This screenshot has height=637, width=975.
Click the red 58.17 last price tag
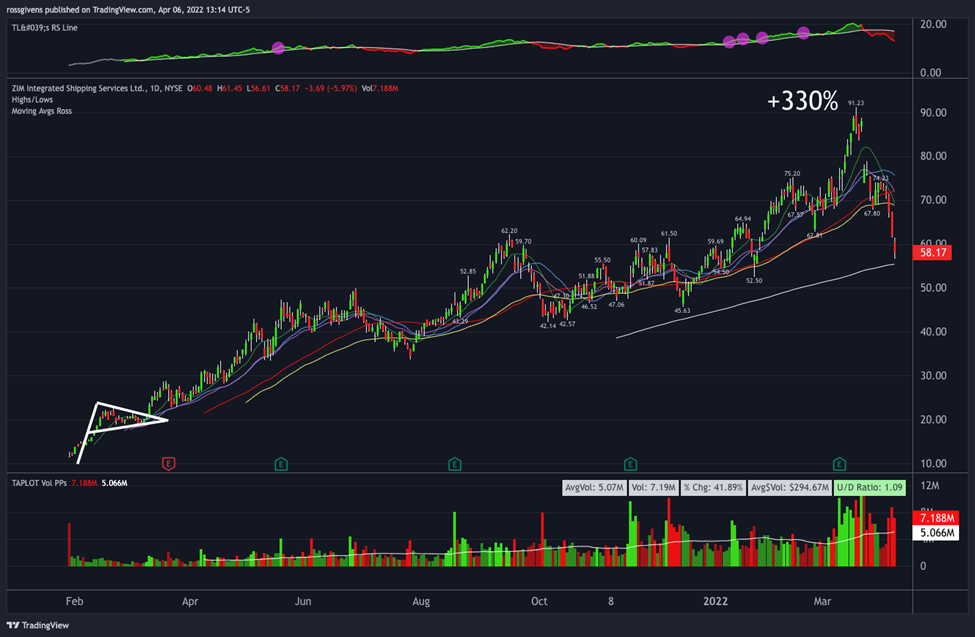click(x=932, y=253)
